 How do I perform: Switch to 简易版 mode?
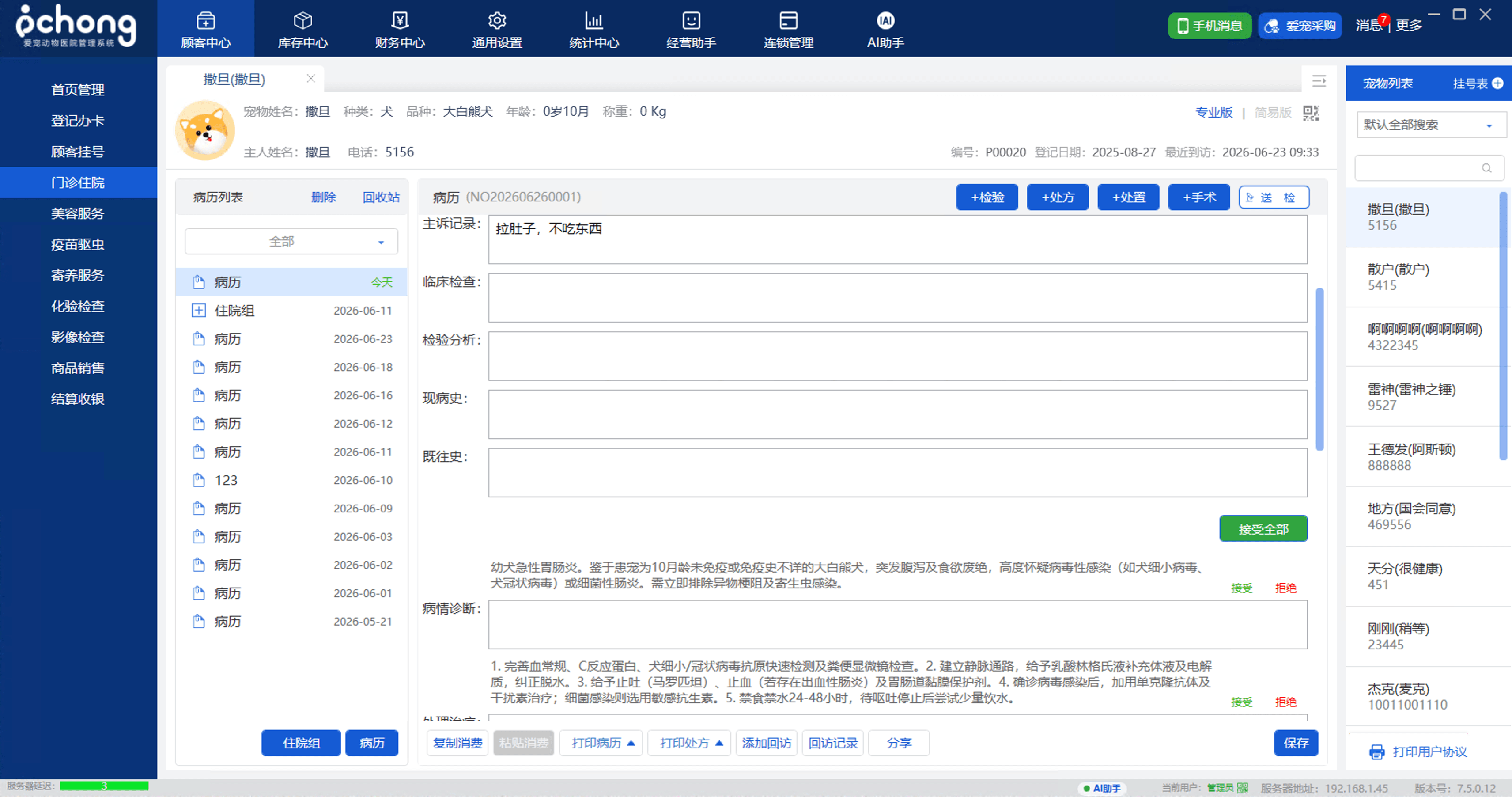[x=1273, y=112]
